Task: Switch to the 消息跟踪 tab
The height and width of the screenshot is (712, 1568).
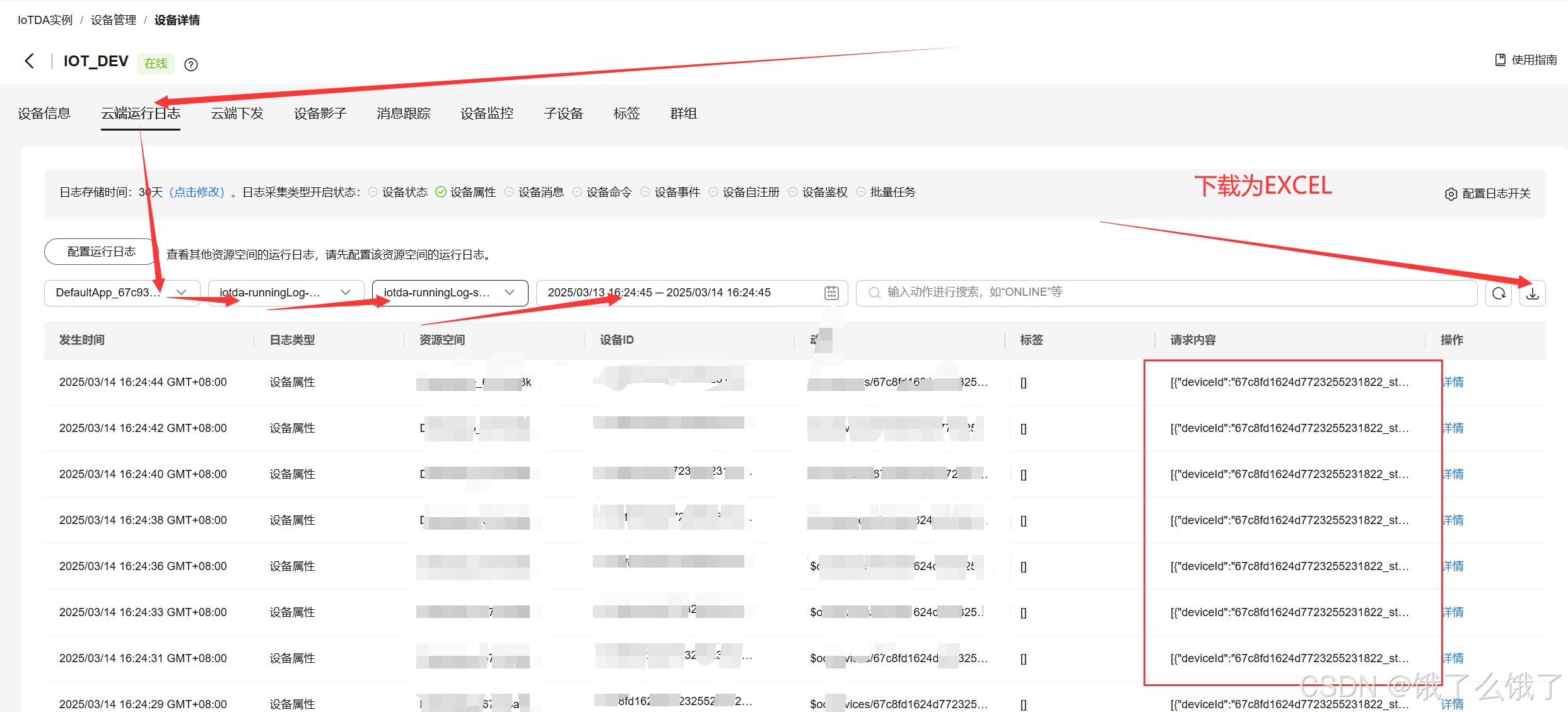Action: (403, 114)
